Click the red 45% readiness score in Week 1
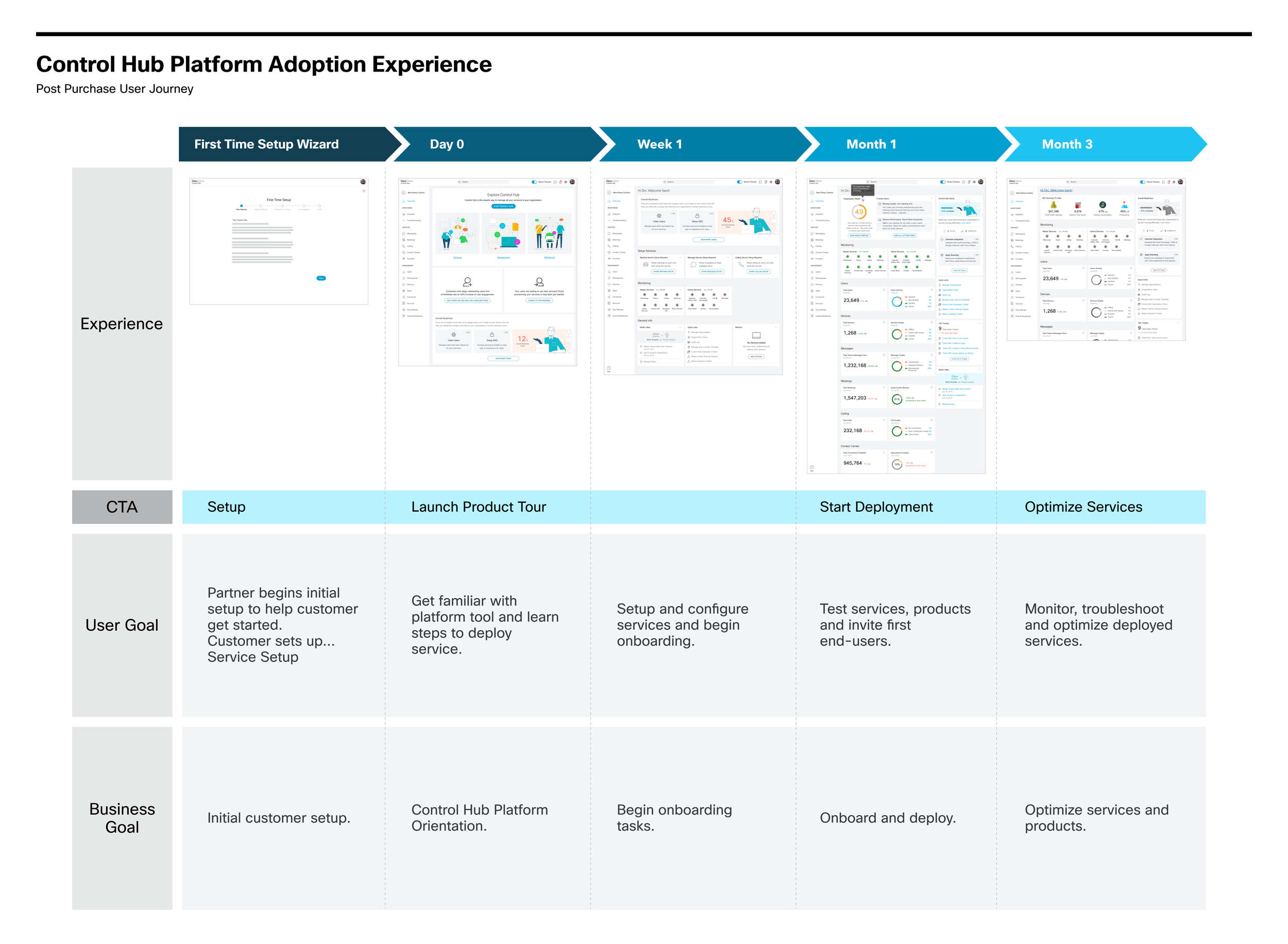 pyautogui.click(x=727, y=220)
